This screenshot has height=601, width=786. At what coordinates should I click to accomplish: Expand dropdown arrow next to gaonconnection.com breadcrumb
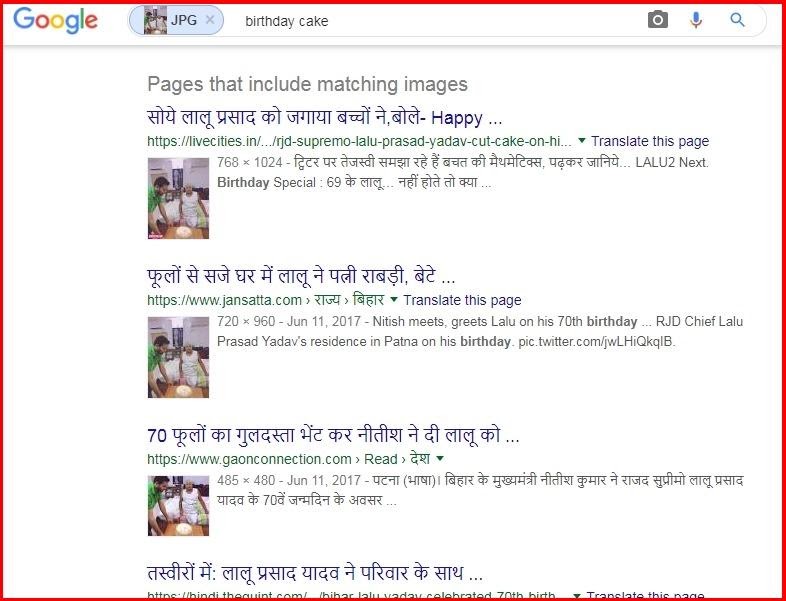[440, 458]
